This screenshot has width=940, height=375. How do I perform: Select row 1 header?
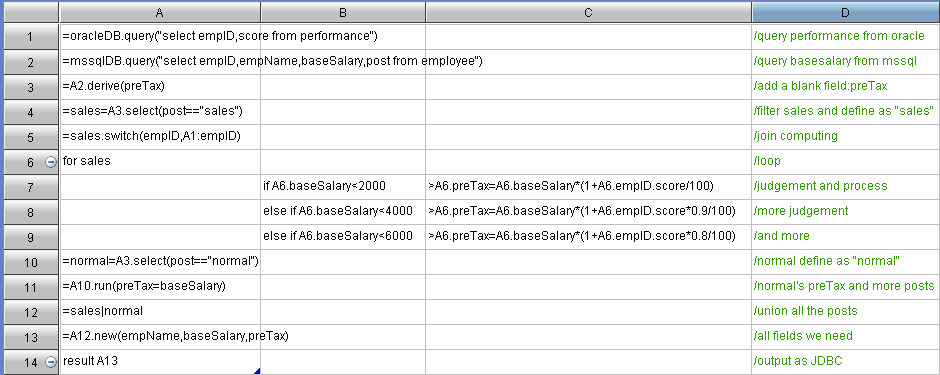point(30,37)
